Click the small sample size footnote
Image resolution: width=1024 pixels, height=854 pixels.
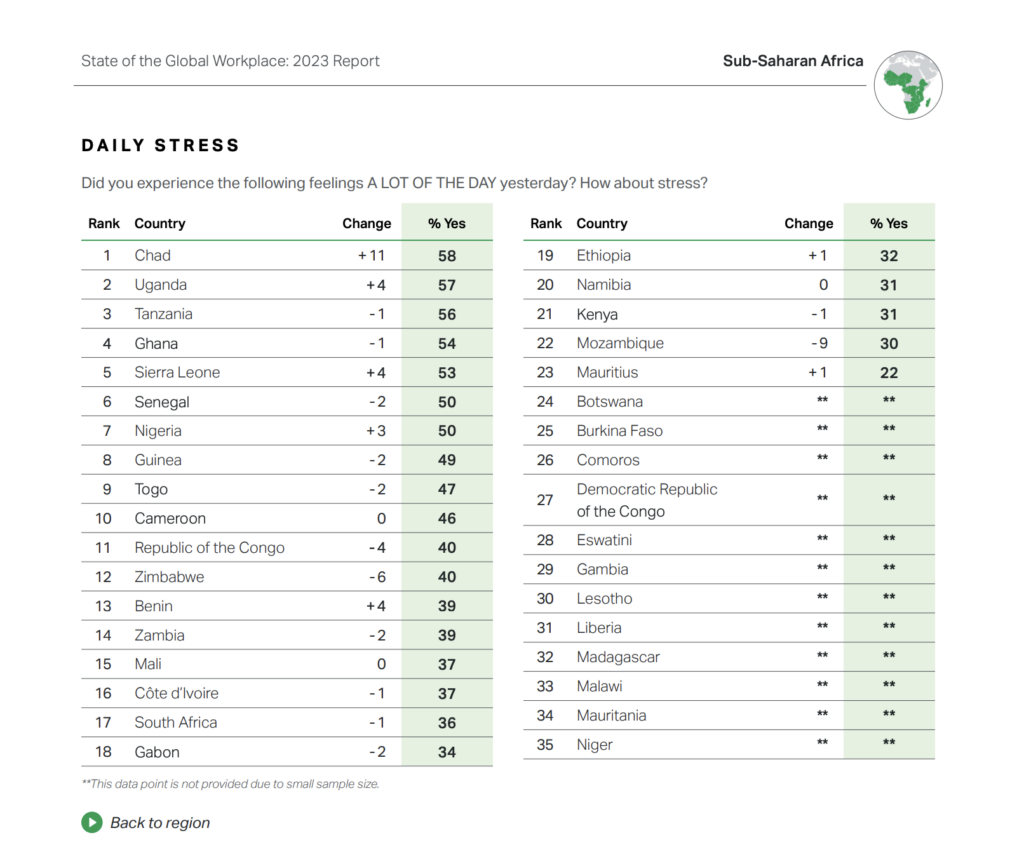pyautogui.click(x=230, y=784)
